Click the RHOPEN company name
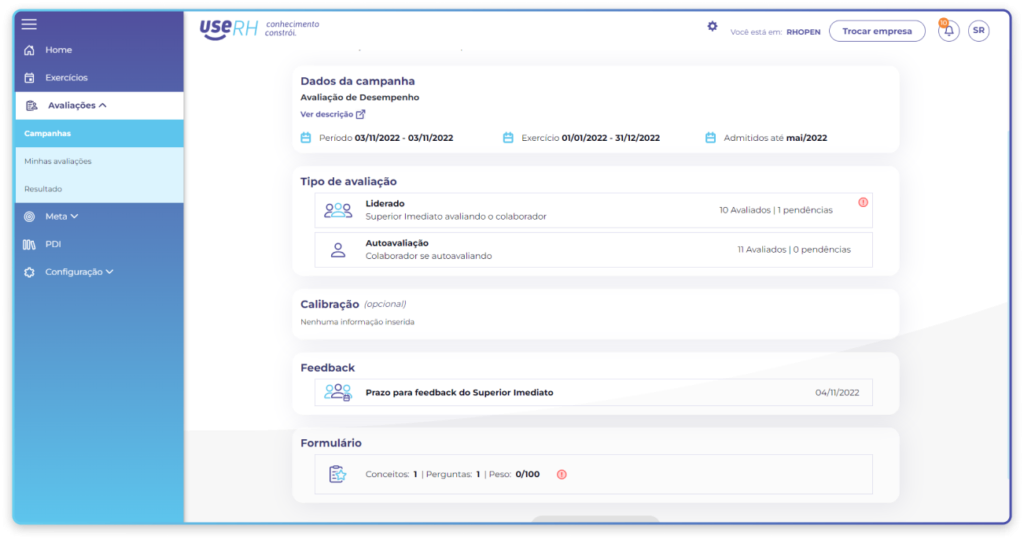The image size is (1024, 540). (x=803, y=32)
